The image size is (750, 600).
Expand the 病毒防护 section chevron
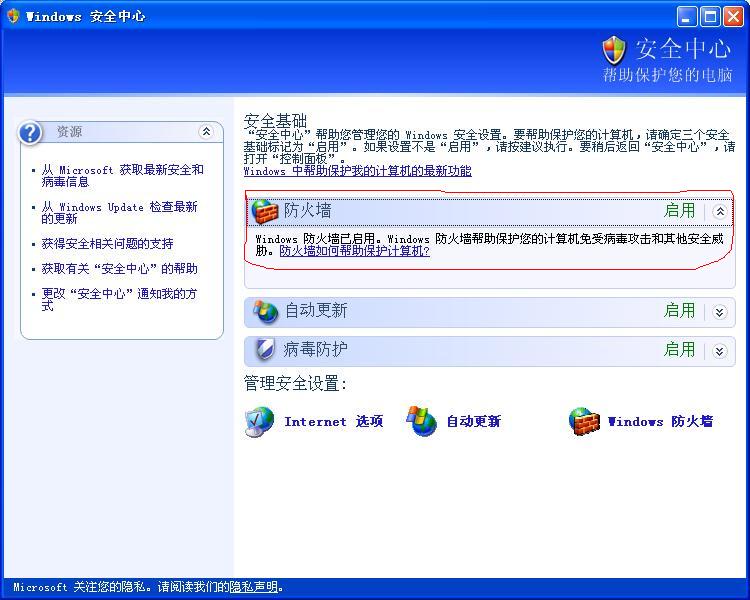pyautogui.click(x=720, y=351)
